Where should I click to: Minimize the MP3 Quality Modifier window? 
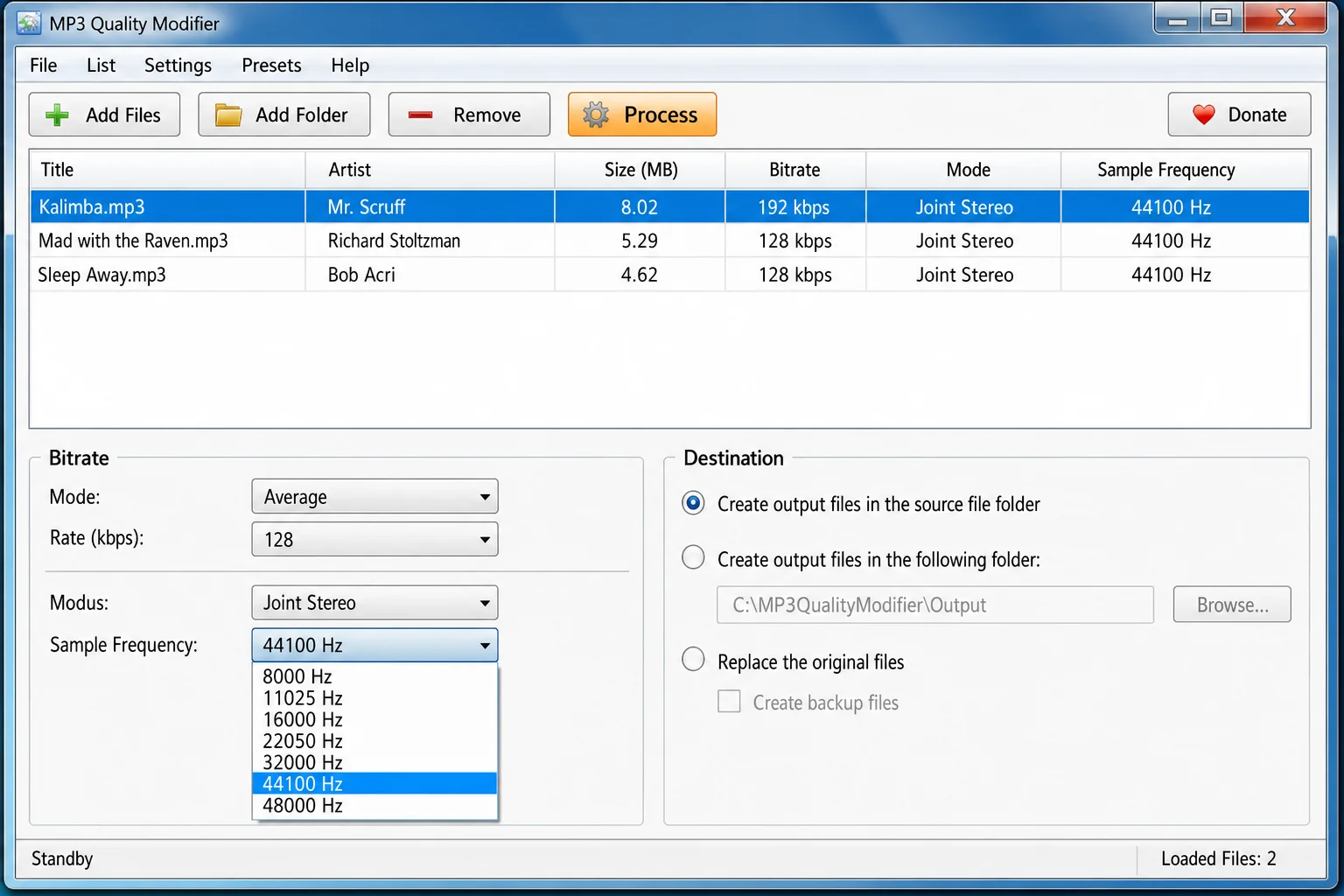pos(1178,19)
